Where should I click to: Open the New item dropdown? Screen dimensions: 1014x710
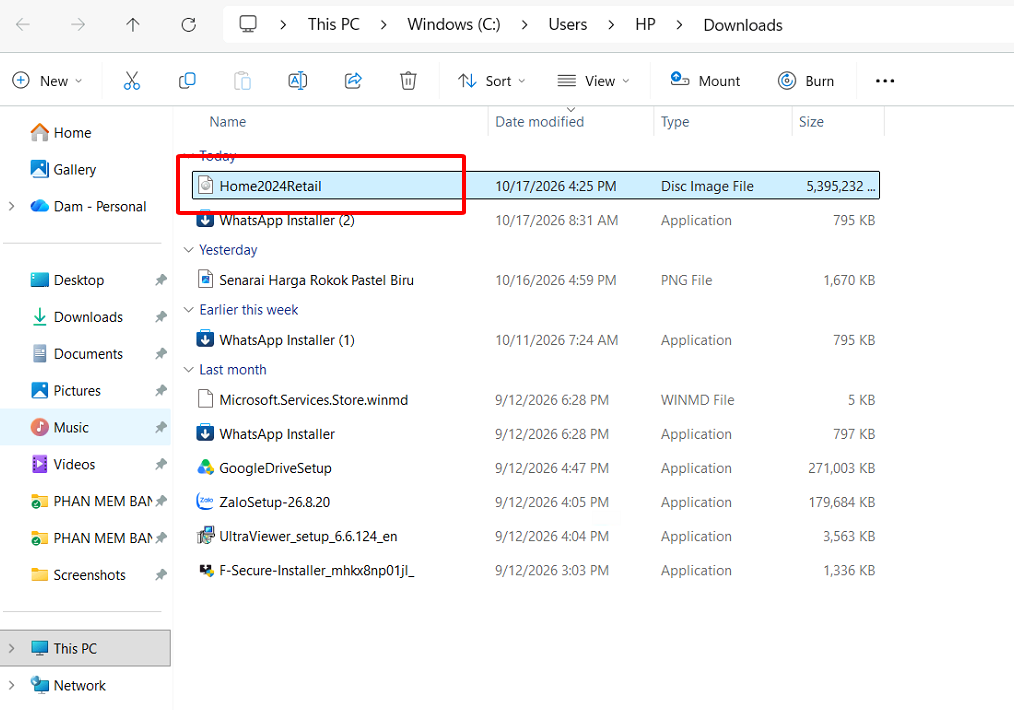pos(48,81)
